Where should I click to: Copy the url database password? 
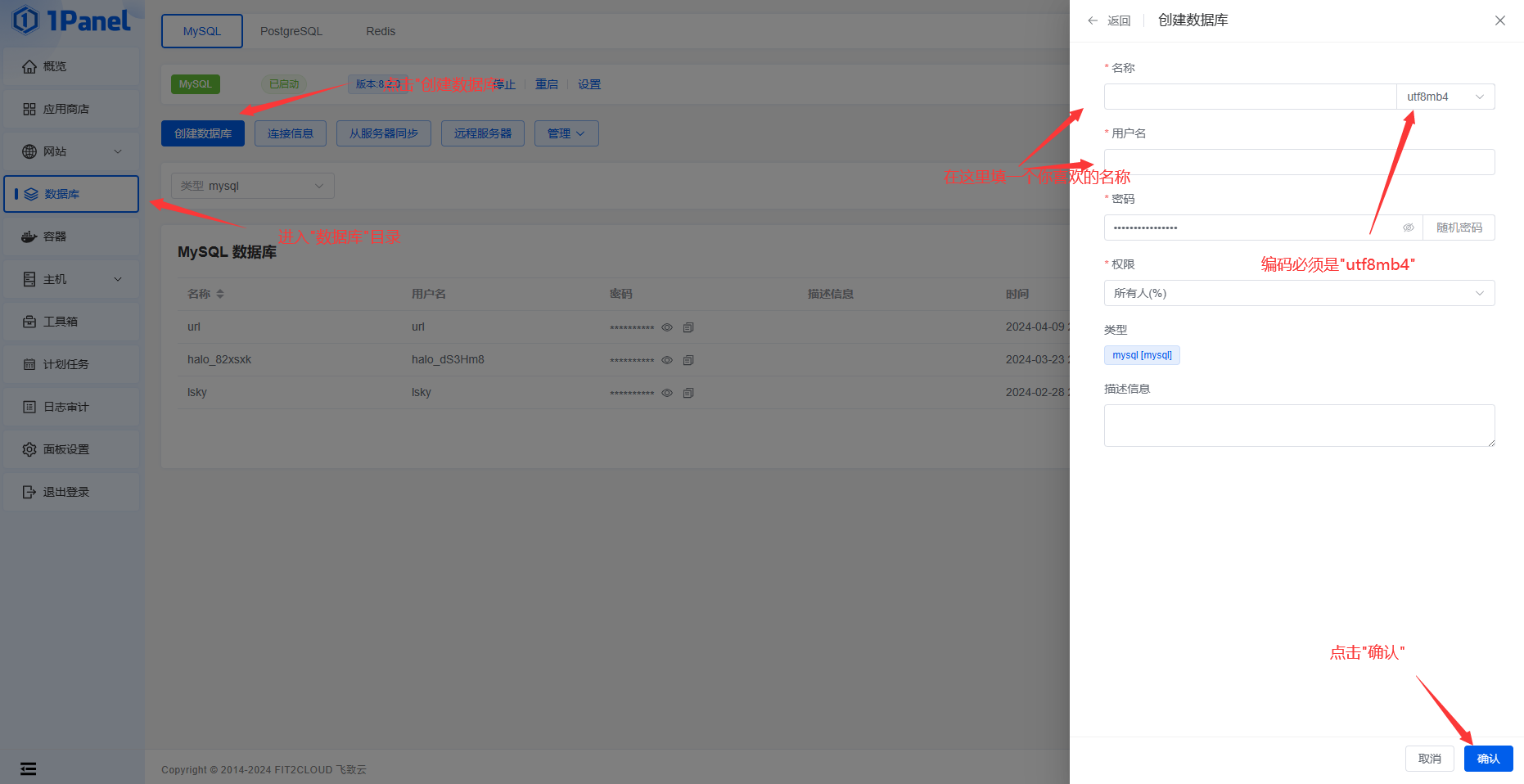pos(688,327)
